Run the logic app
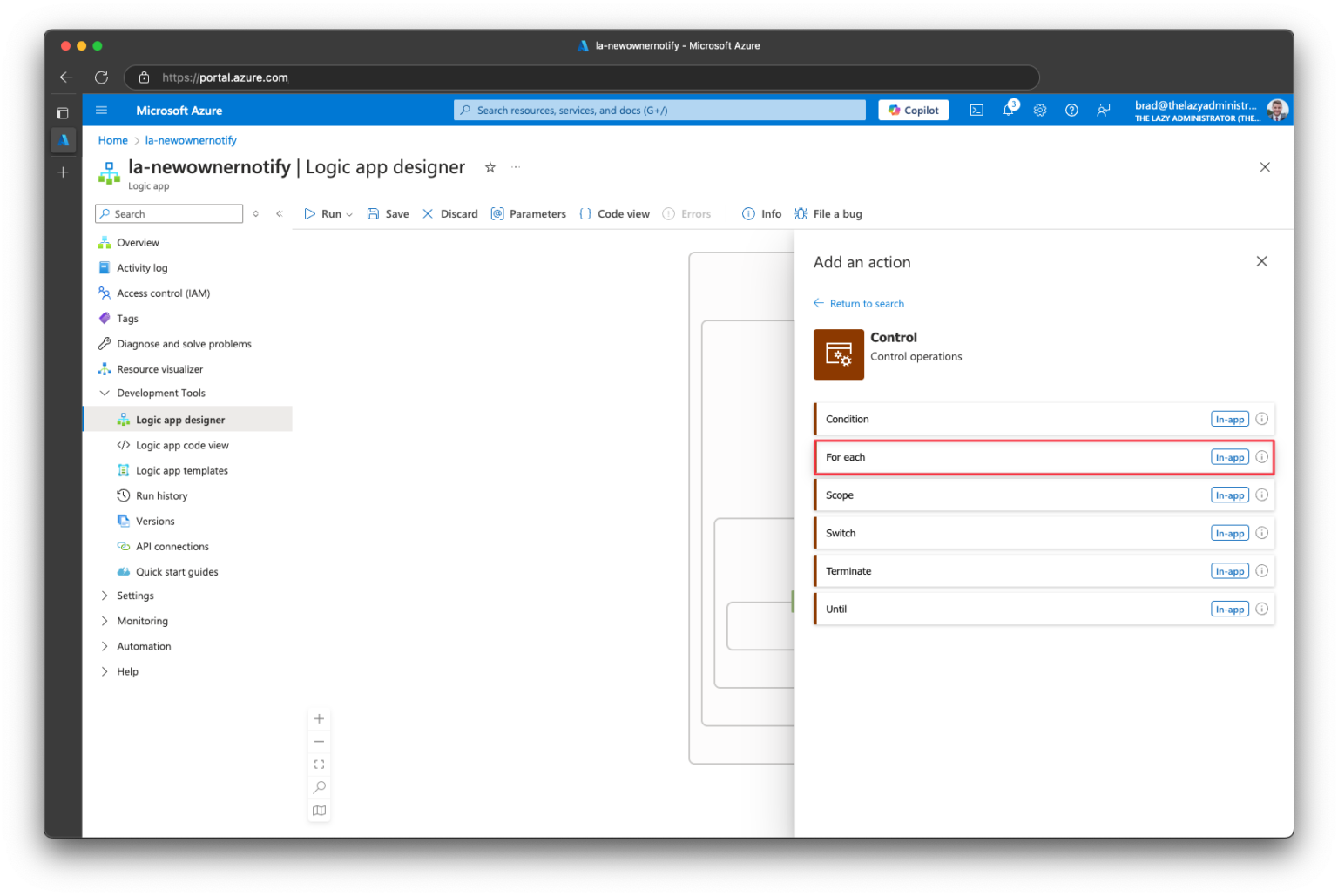This screenshot has height=896, width=1338. [322, 214]
